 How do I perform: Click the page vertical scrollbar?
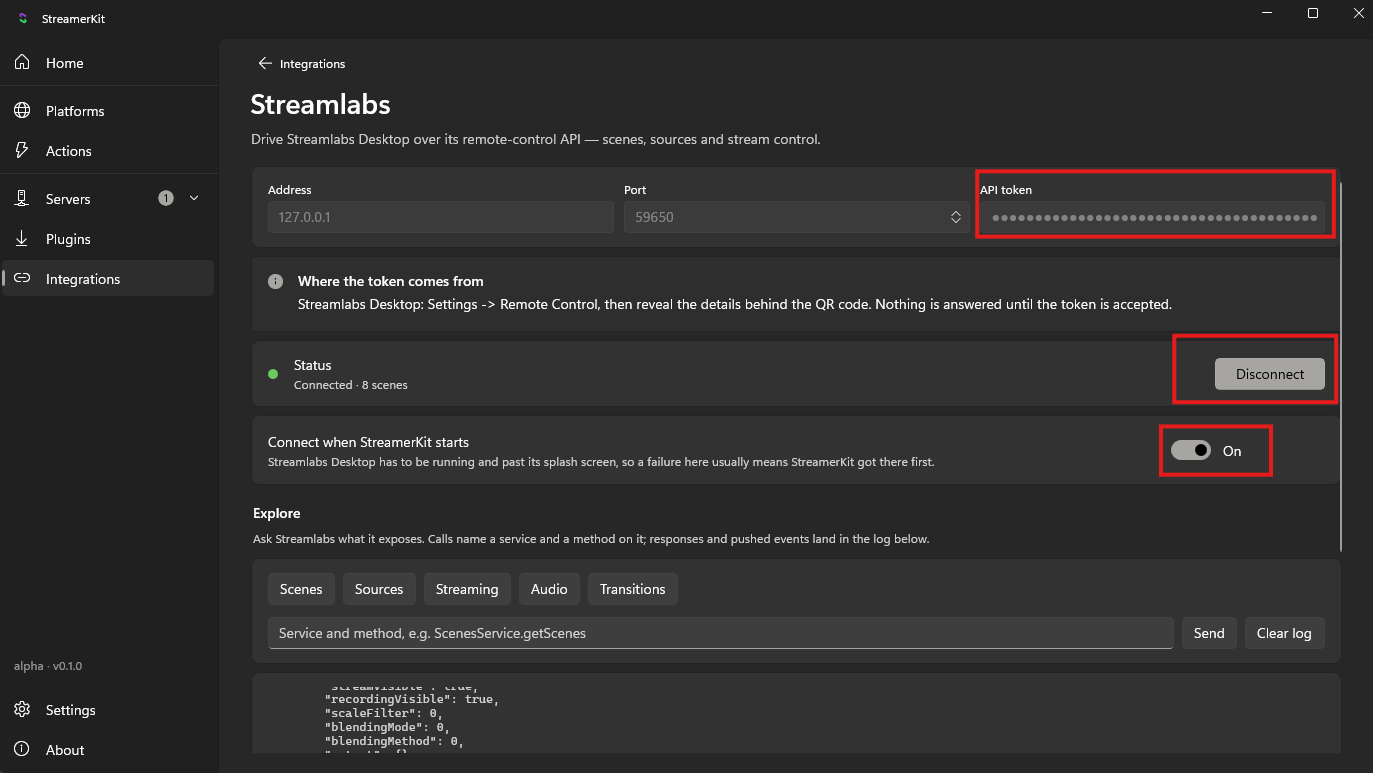(1341, 365)
